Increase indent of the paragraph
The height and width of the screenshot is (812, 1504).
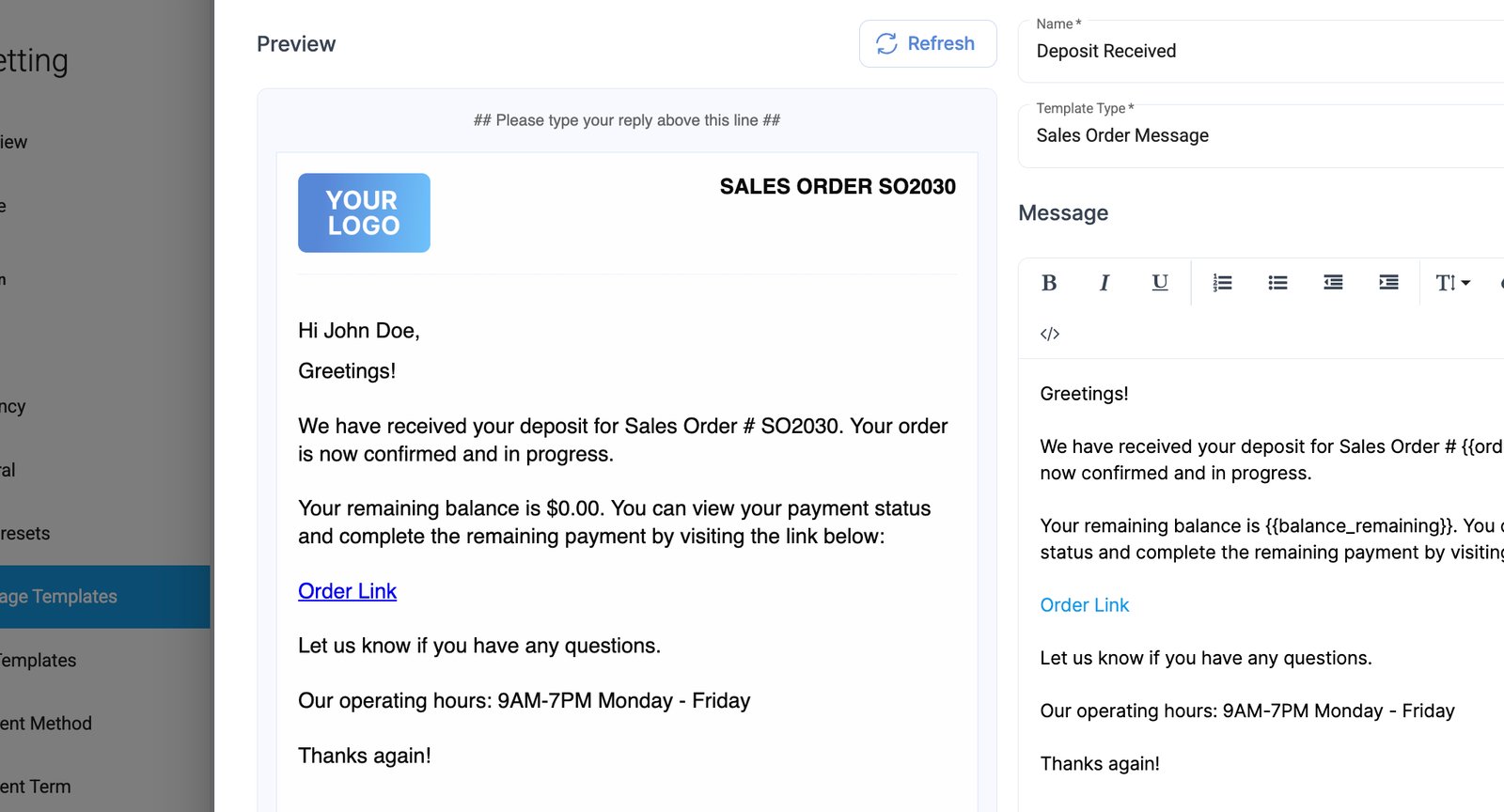[x=1388, y=283]
